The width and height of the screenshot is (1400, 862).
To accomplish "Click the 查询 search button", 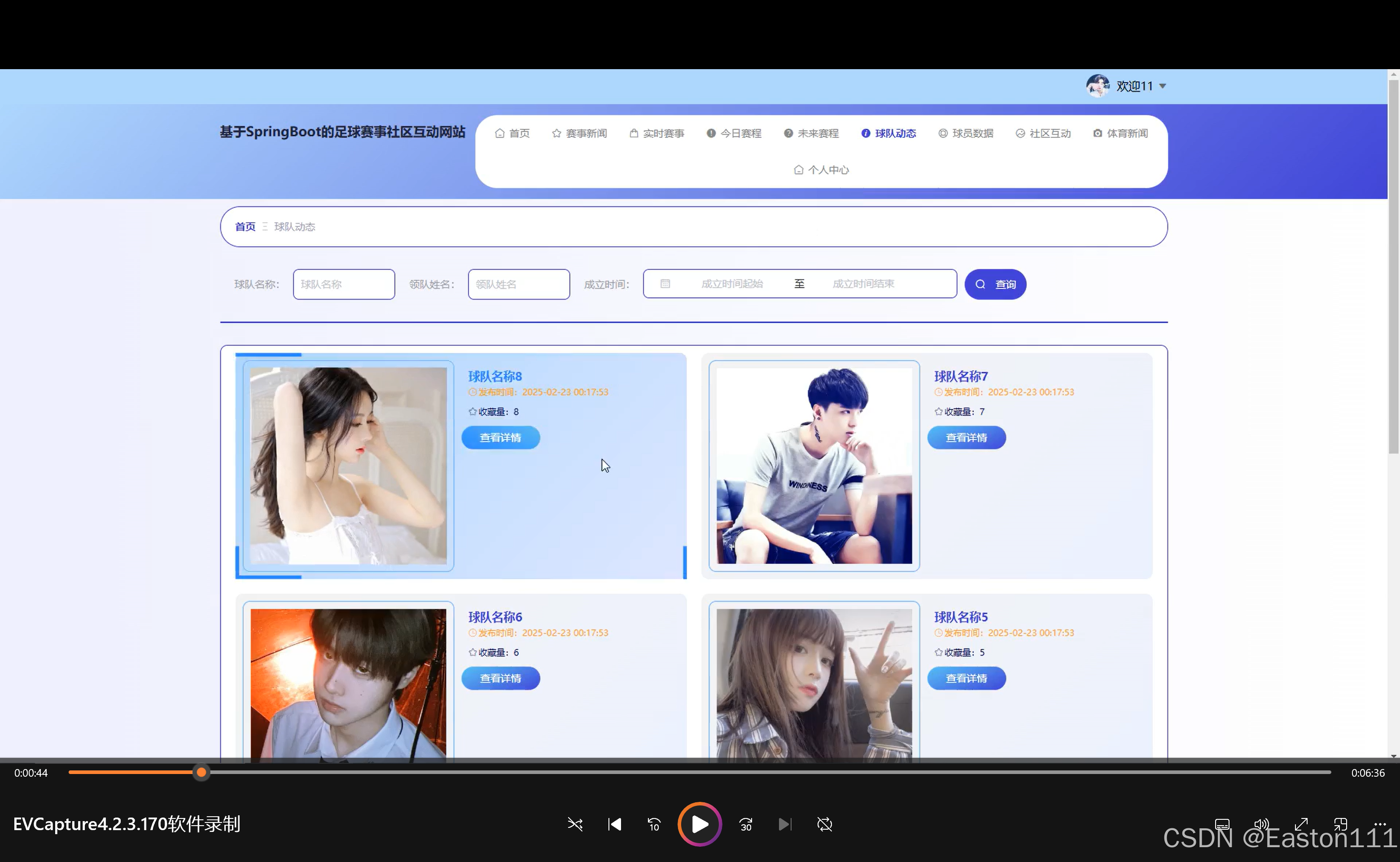I will coord(995,284).
